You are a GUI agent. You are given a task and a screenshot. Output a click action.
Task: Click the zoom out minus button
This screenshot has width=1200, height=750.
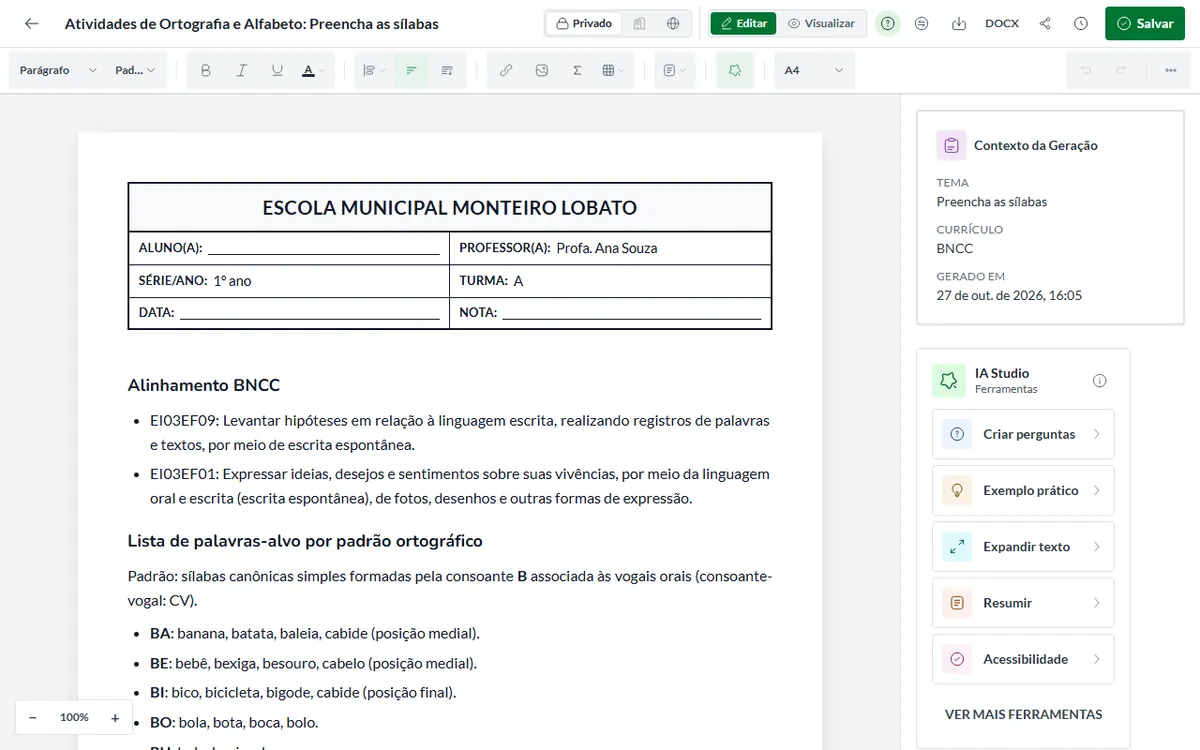tap(33, 717)
